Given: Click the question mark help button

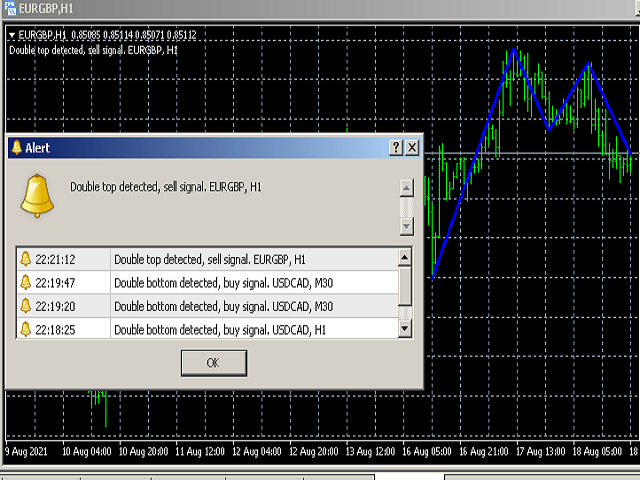Looking at the screenshot, I should point(396,147).
